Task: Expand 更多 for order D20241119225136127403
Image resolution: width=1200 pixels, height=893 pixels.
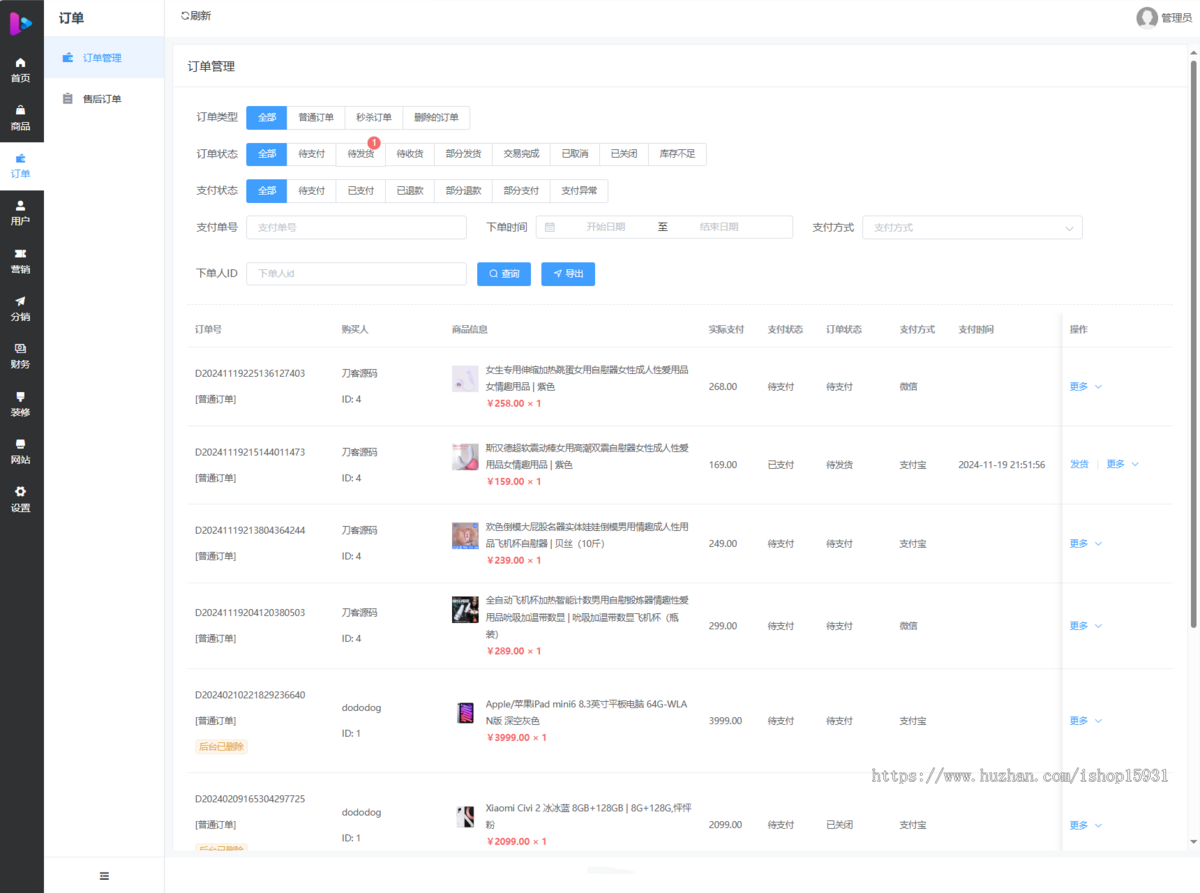Action: click(1085, 386)
